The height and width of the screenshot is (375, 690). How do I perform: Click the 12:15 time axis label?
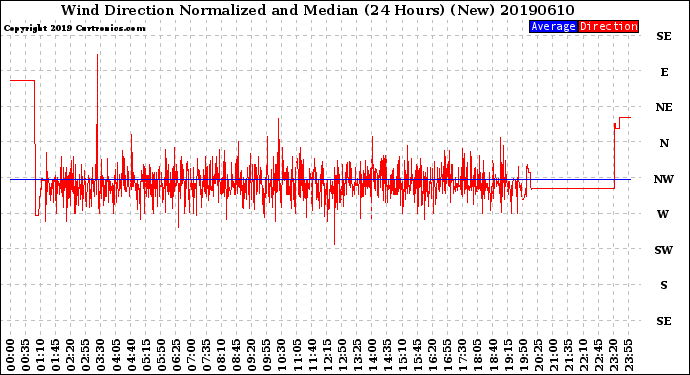[x=327, y=355]
